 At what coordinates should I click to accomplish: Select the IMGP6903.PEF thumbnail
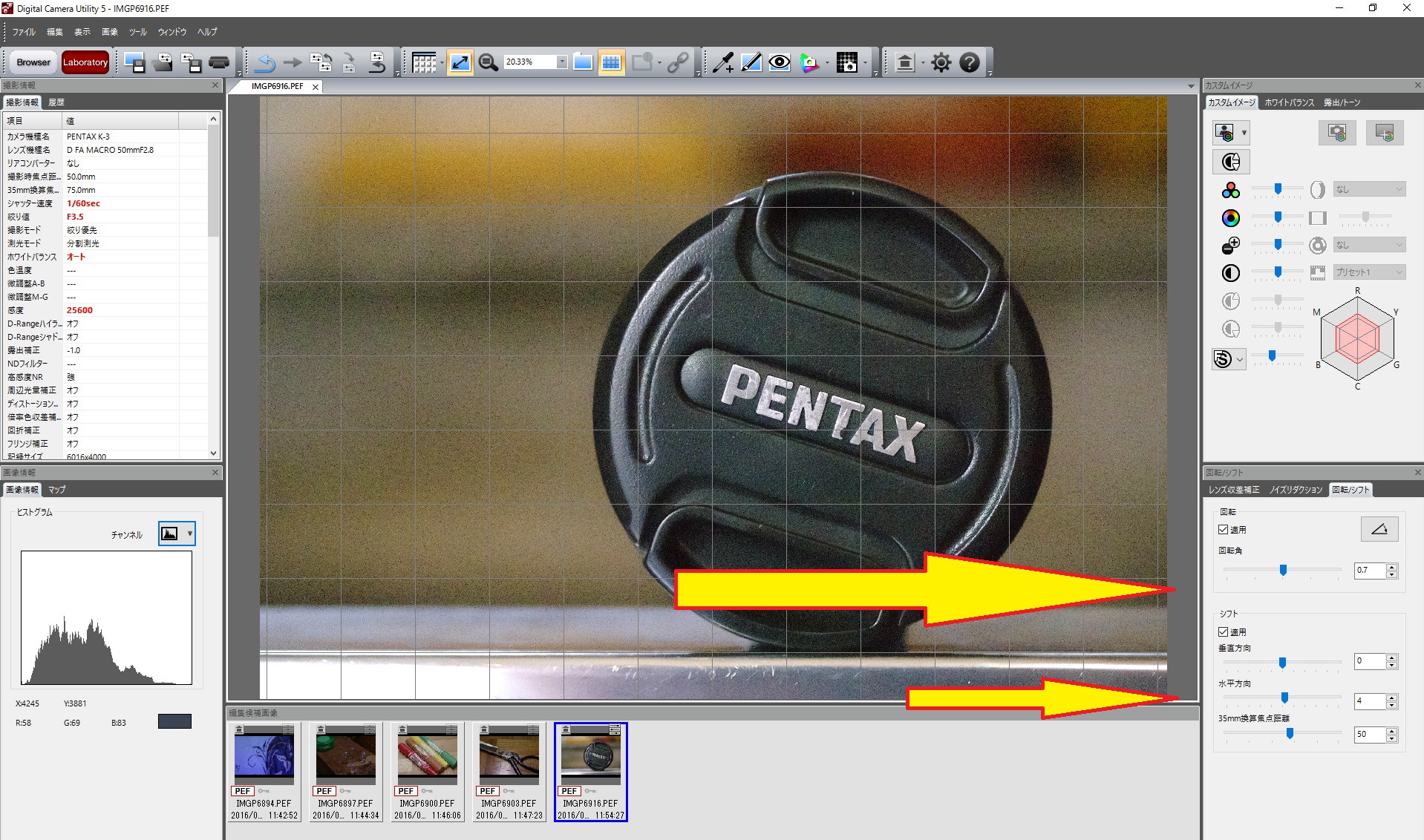point(509,772)
